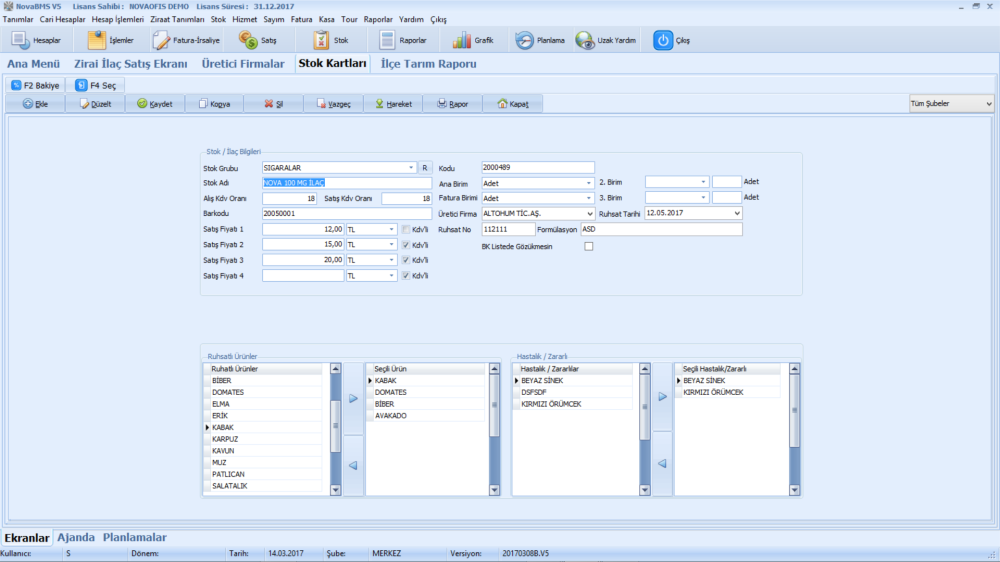The height and width of the screenshot is (562, 1000).
Task: Click Ruhsat No input field
Action: point(508,229)
